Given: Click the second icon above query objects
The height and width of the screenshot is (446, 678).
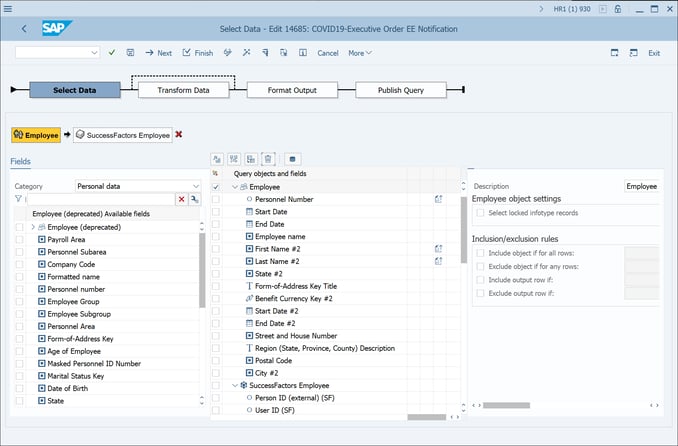Looking at the screenshot, I should pyautogui.click(x=234, y=159).
